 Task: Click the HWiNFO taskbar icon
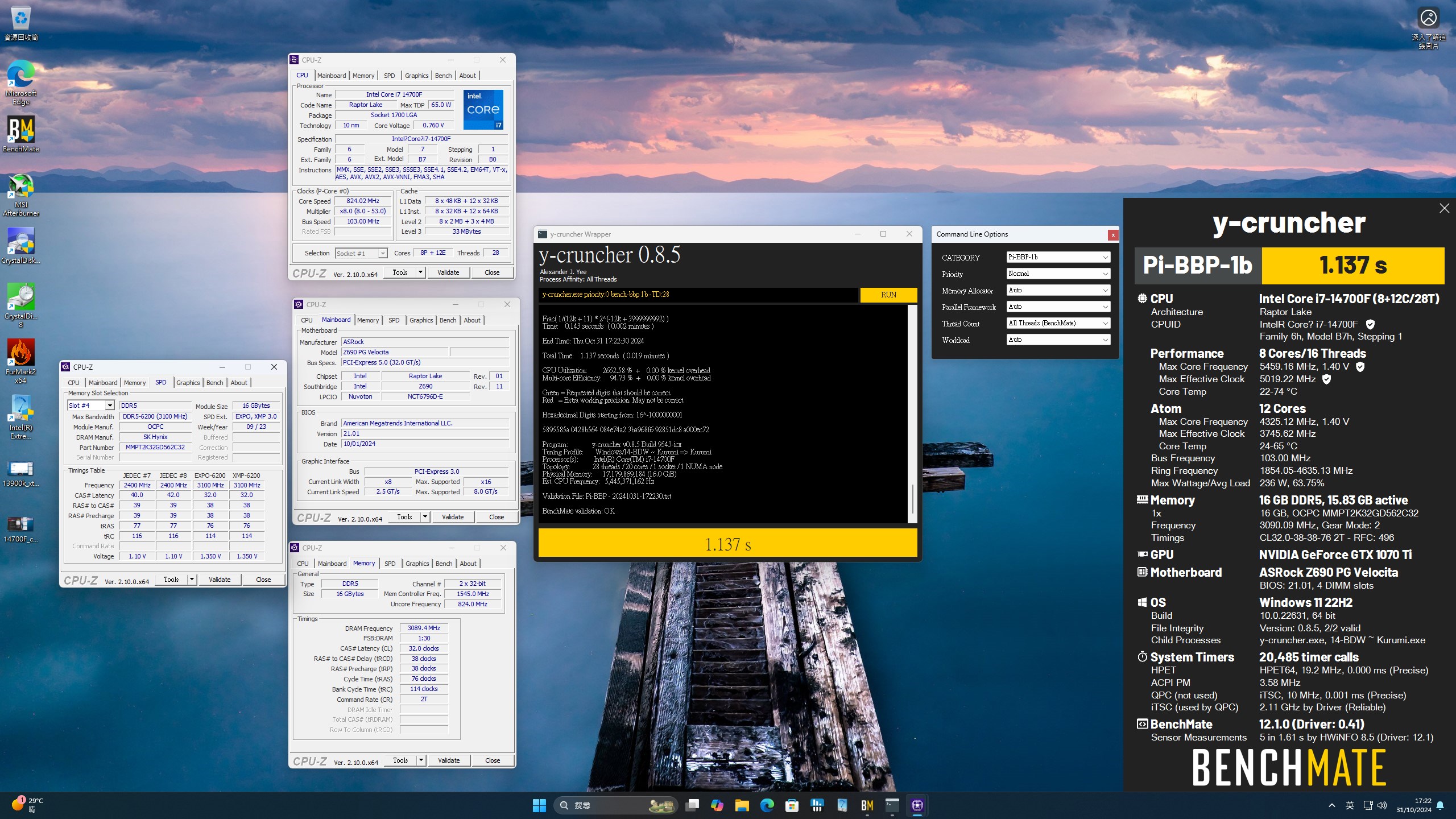click(817, 805)
